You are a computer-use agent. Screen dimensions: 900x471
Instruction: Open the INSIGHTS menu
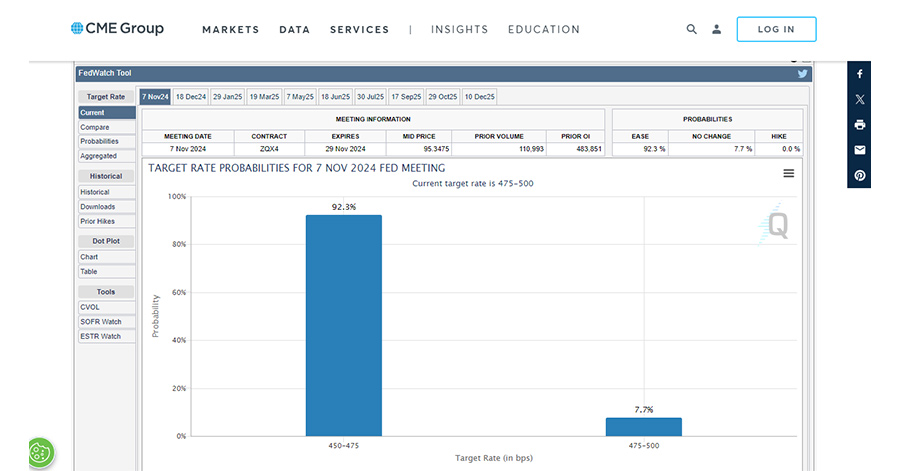tap(459, 29)
